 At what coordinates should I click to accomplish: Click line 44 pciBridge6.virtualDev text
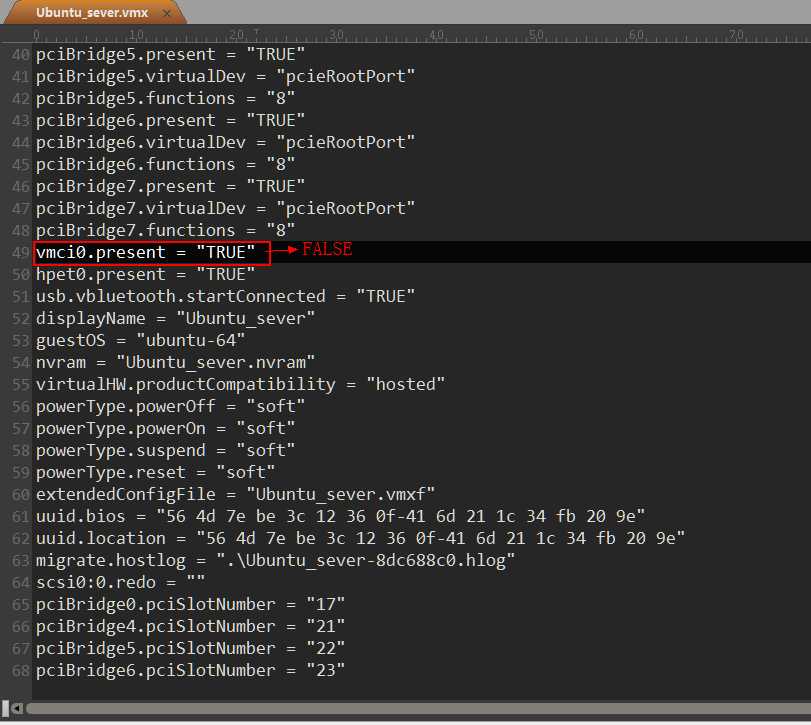225,142
